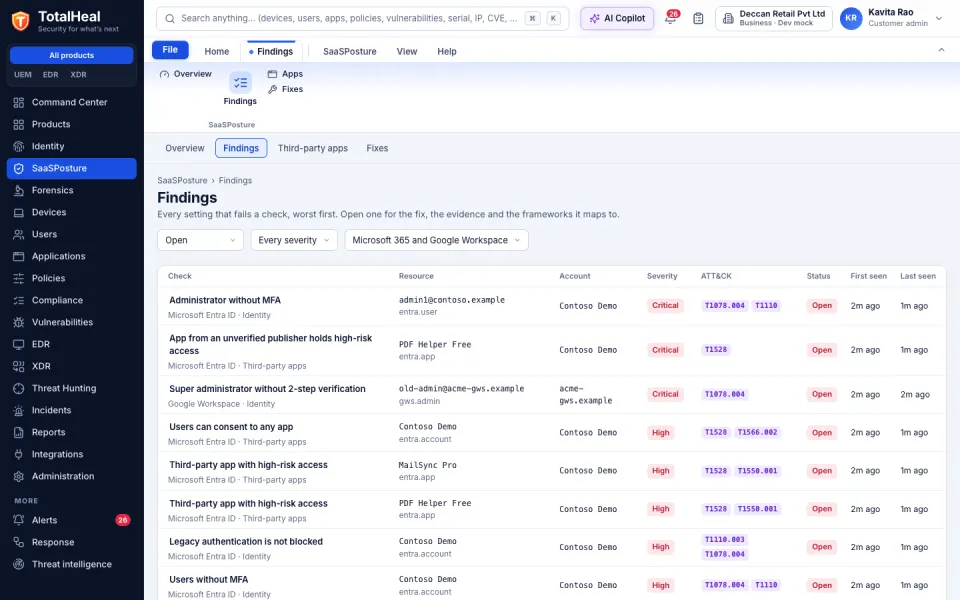
Task: Click SaaSPosture breadcrumb link
Action: [182, 181]
